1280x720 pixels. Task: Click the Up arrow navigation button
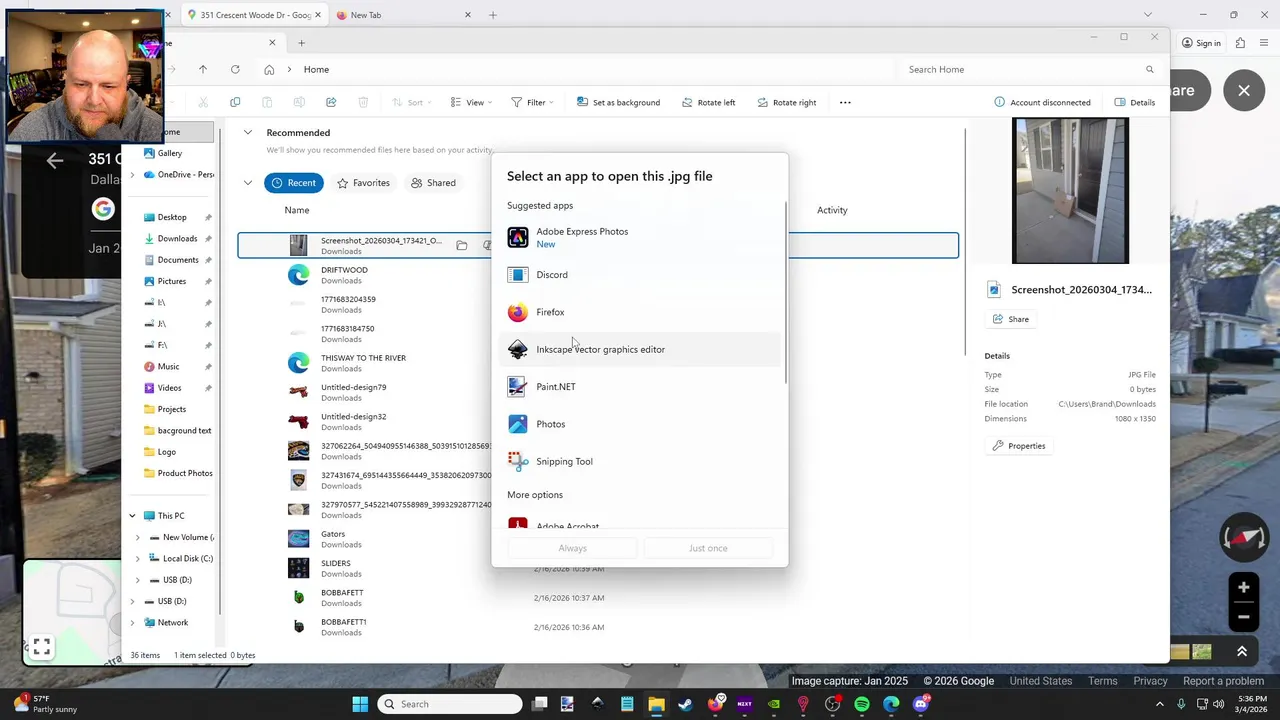203,69
